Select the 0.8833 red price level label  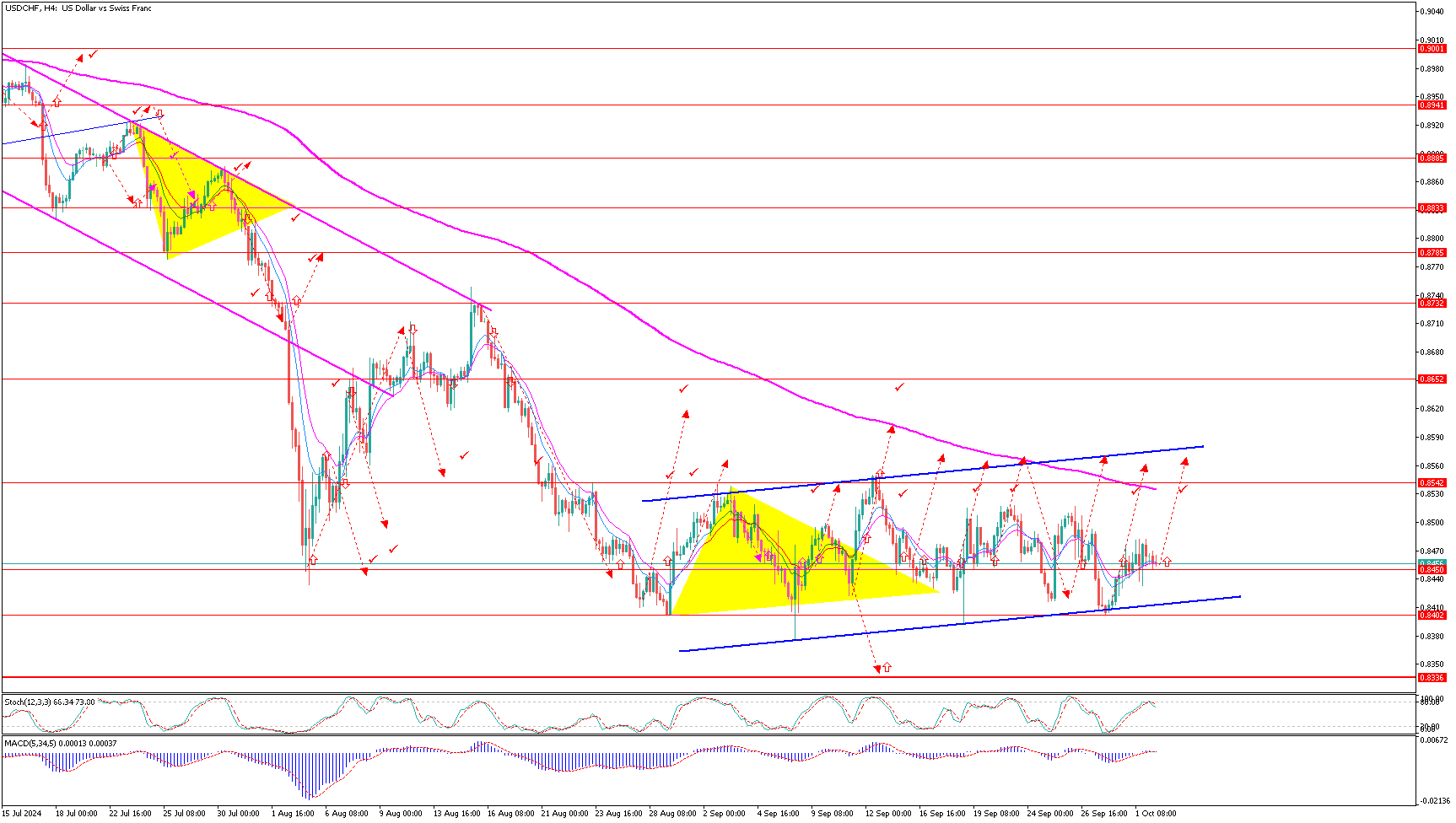(1432, 207)
